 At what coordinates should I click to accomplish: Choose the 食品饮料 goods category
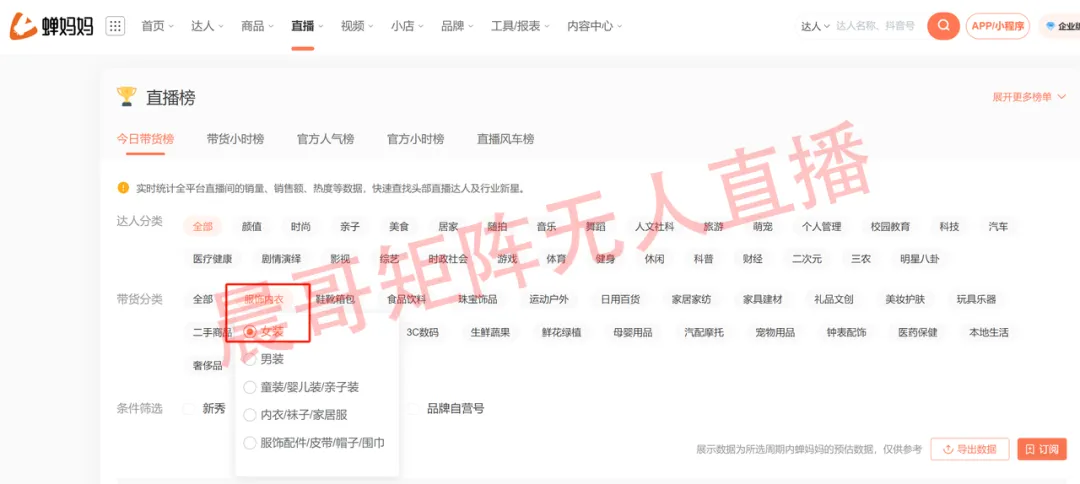pyautogui.click(x=406, y=299)
